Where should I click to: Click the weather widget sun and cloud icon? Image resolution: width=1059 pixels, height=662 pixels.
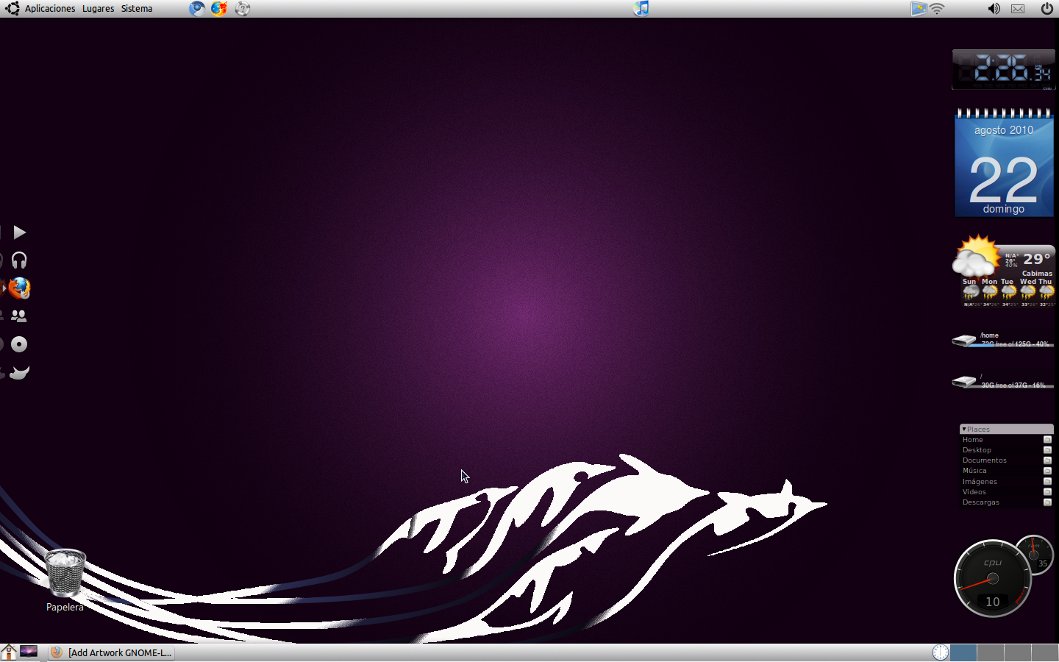point(976,255)
